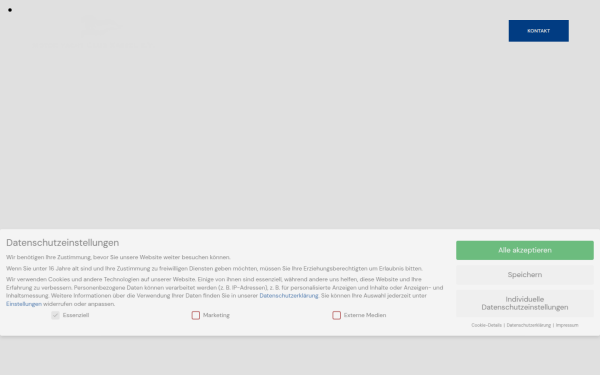
Task: Open Individuelle Datenschutzeinstellungen
Action: point(525,303)
